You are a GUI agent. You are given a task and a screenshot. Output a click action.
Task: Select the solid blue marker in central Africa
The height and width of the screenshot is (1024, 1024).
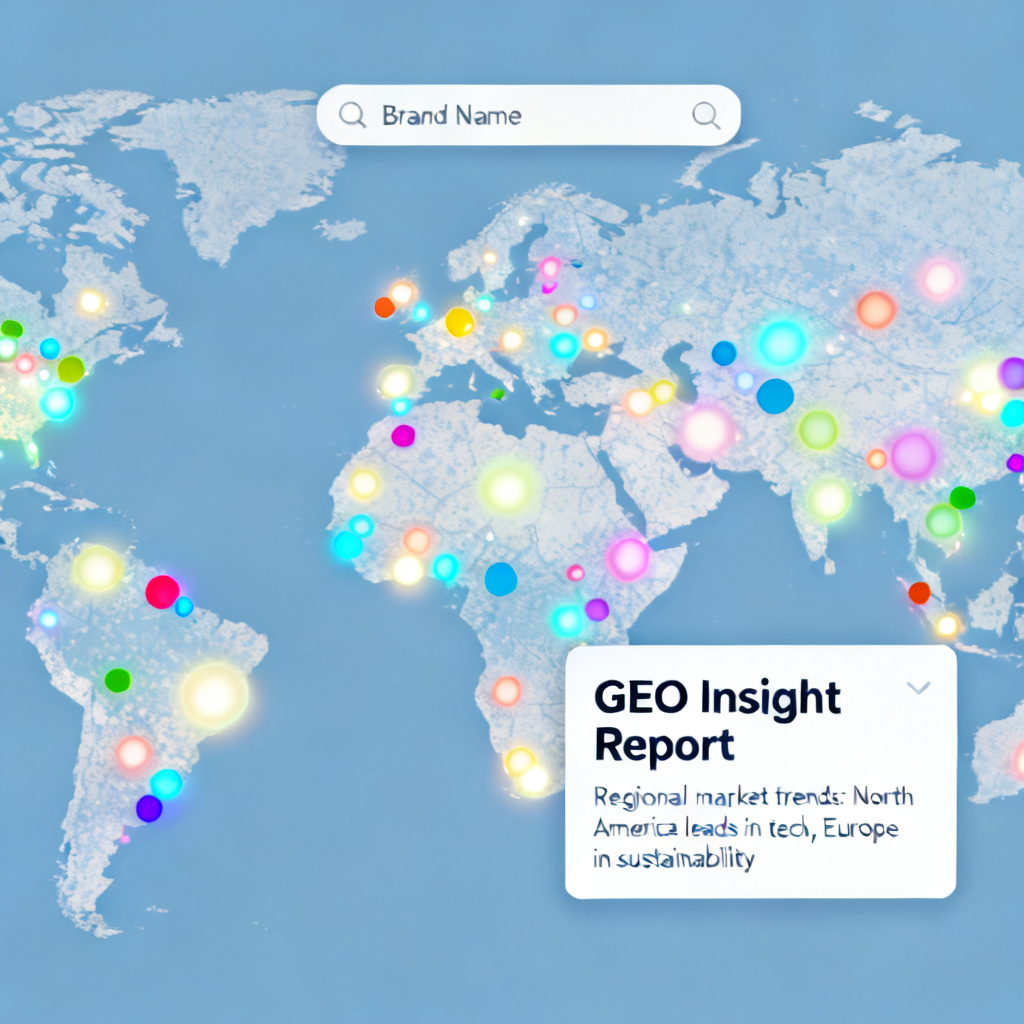[x=501, y=579]
